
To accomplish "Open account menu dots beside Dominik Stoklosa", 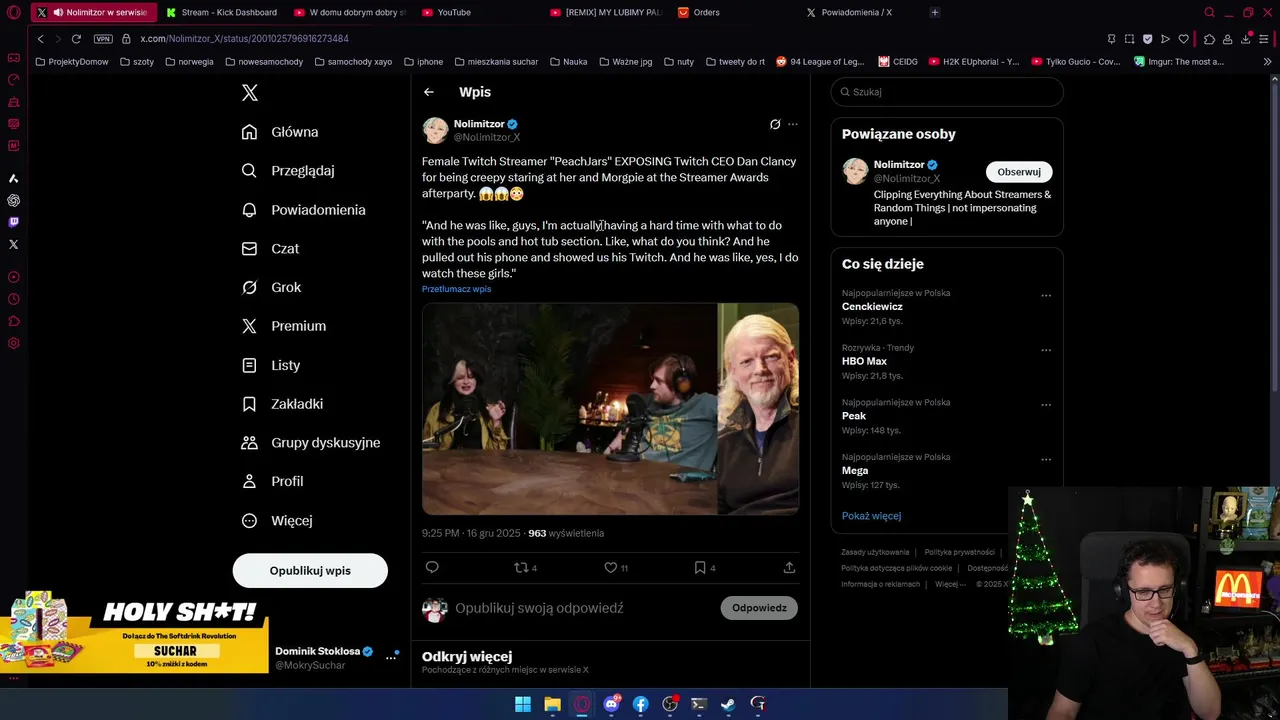I will 391,657.
